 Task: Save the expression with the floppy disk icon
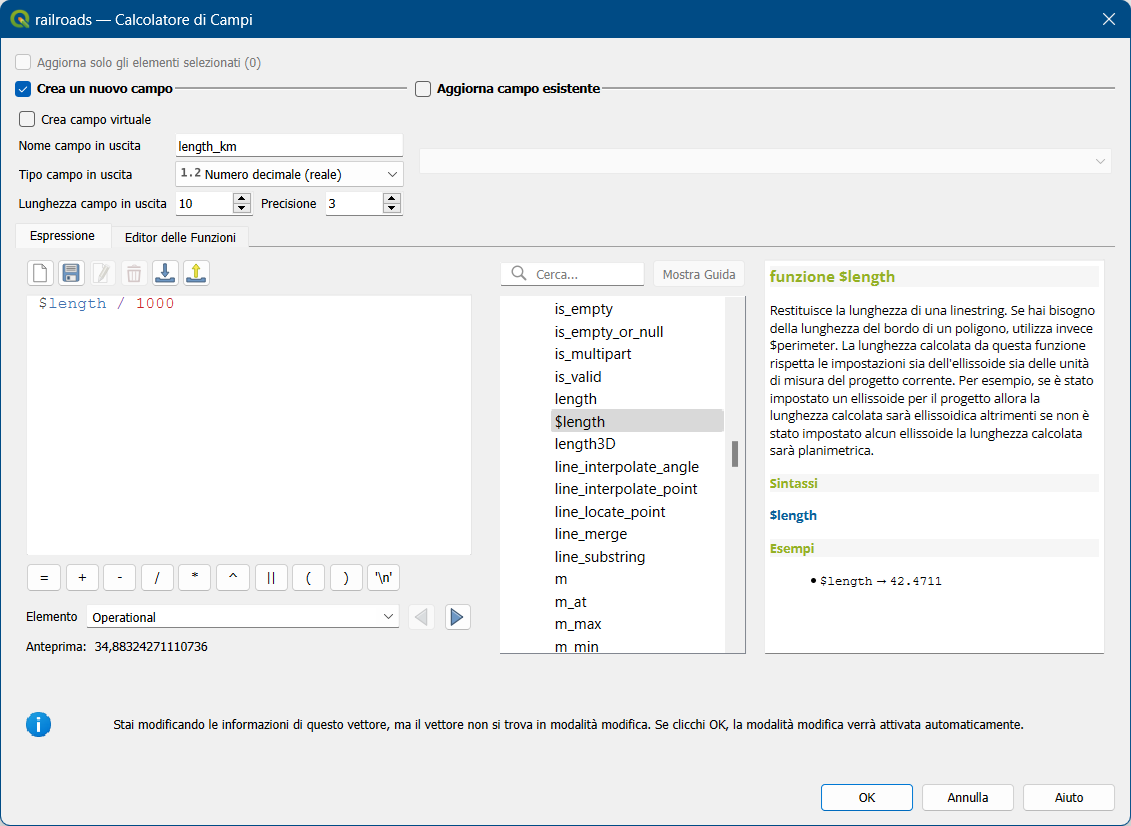click(x=71, y=273)
